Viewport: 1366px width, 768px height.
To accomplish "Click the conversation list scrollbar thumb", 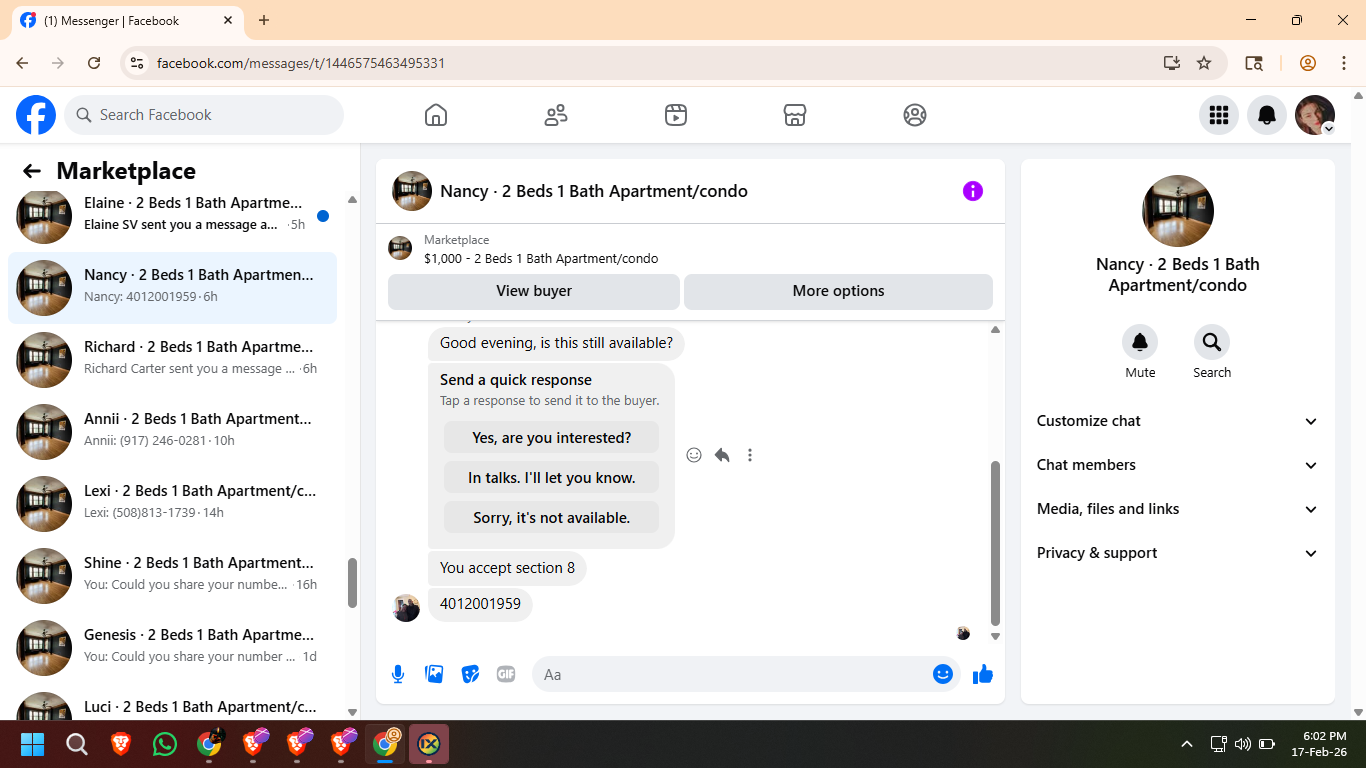I will [x=352, y=583].
